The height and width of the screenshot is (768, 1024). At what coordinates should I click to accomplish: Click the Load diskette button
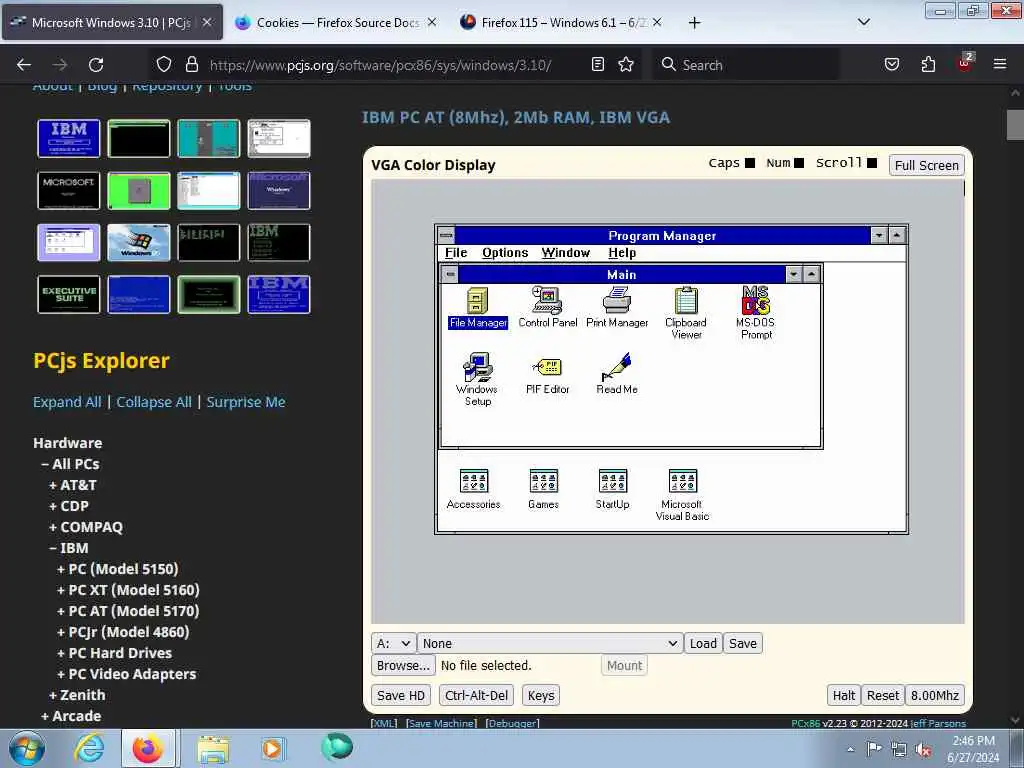703,643
